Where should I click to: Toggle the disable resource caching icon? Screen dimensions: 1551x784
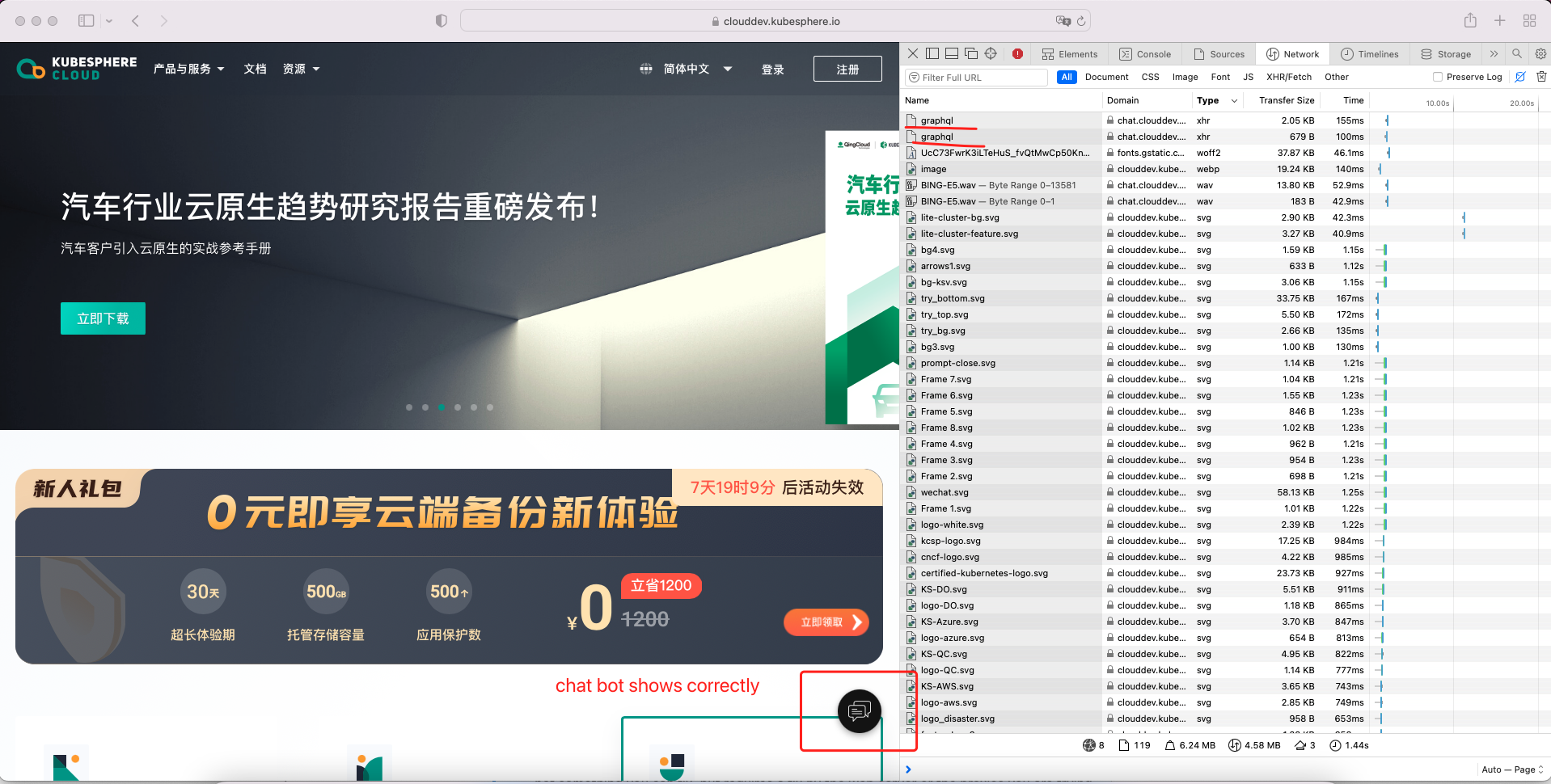click(1519, 77)
